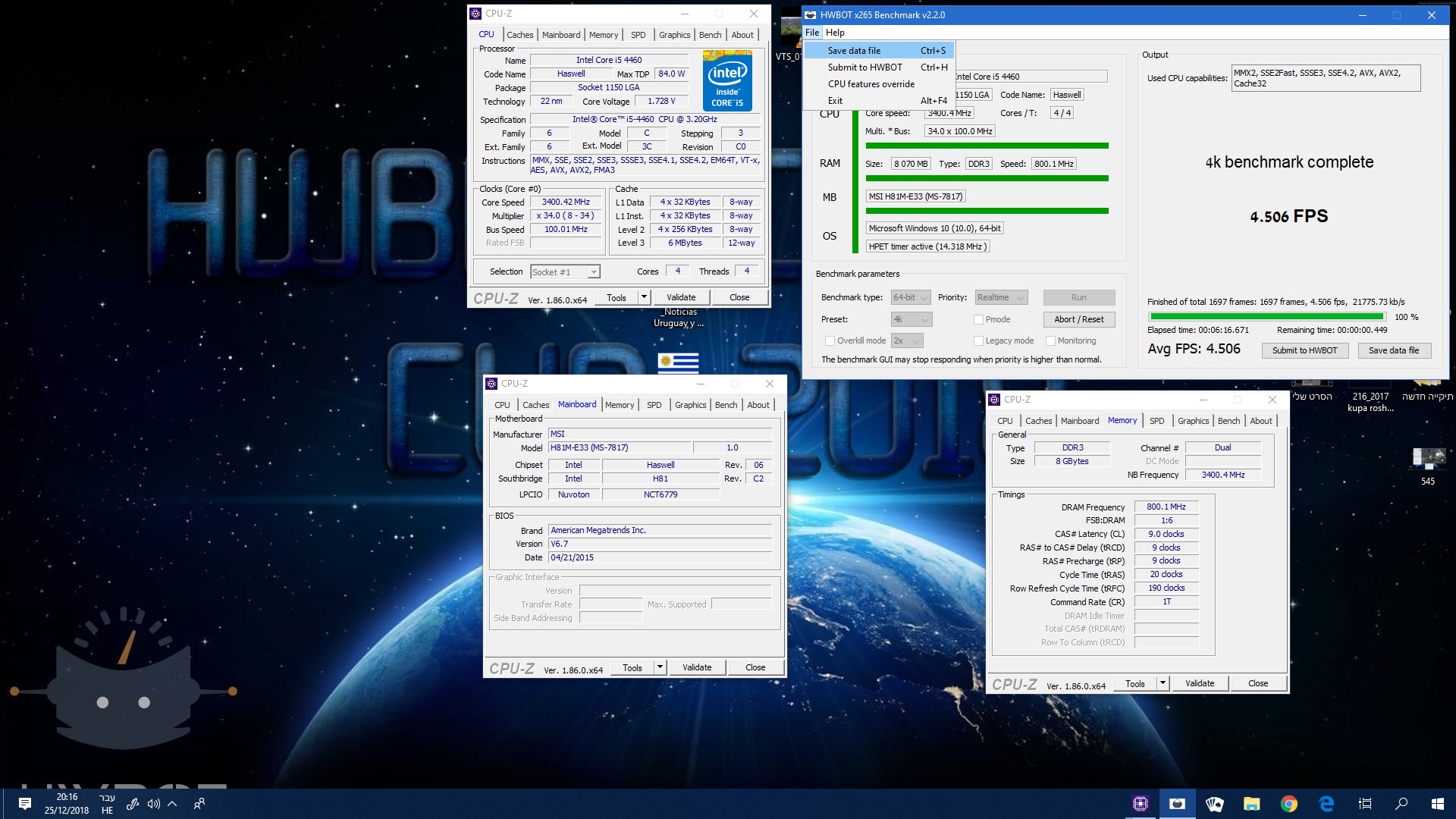The height and width of the screenshot is (819, 1456).
Task: Launch Microsoft Edge from taskbar
Action: click(x=1326, y=804)
